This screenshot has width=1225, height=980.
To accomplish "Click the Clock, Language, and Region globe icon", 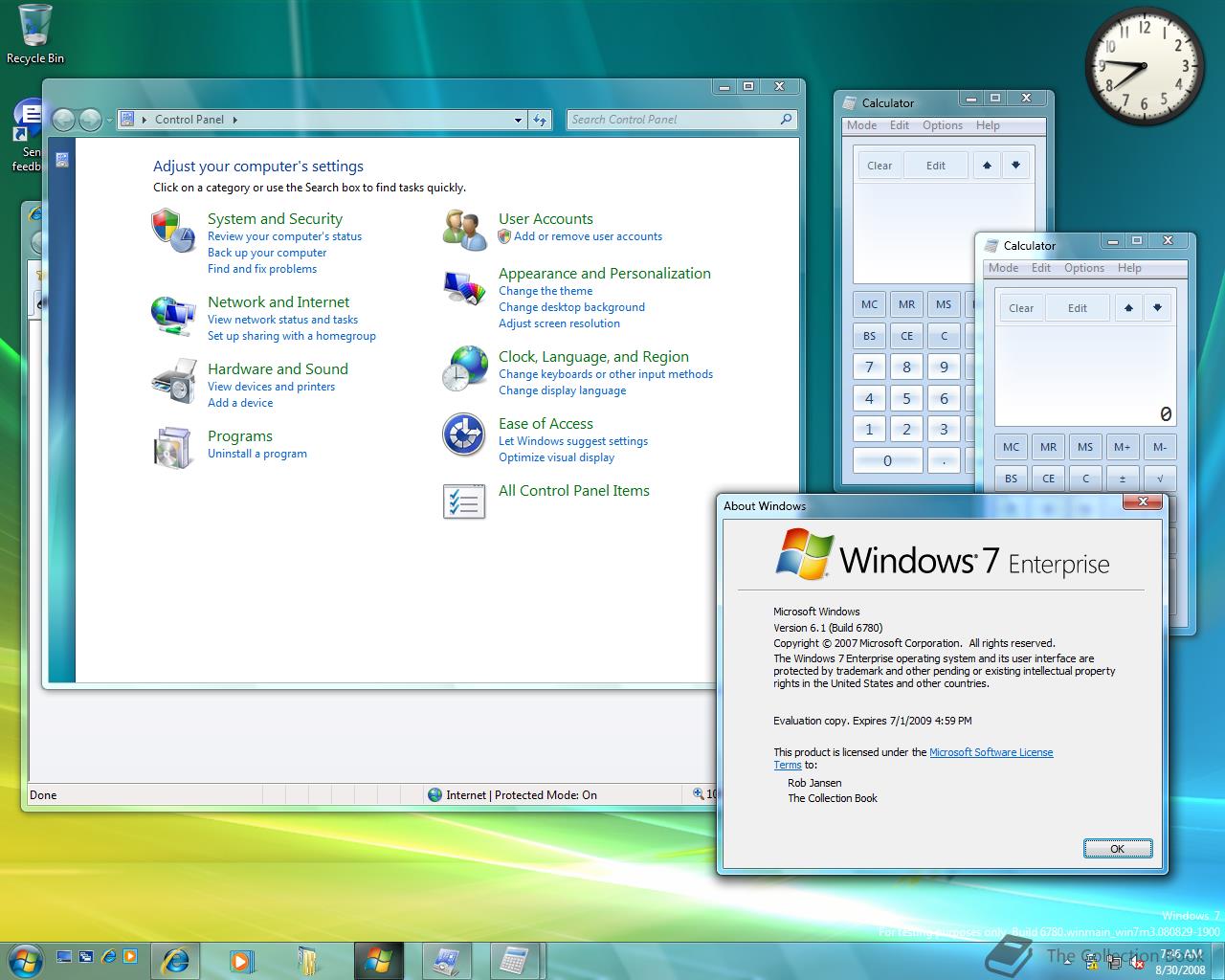I will pos(465,368).
